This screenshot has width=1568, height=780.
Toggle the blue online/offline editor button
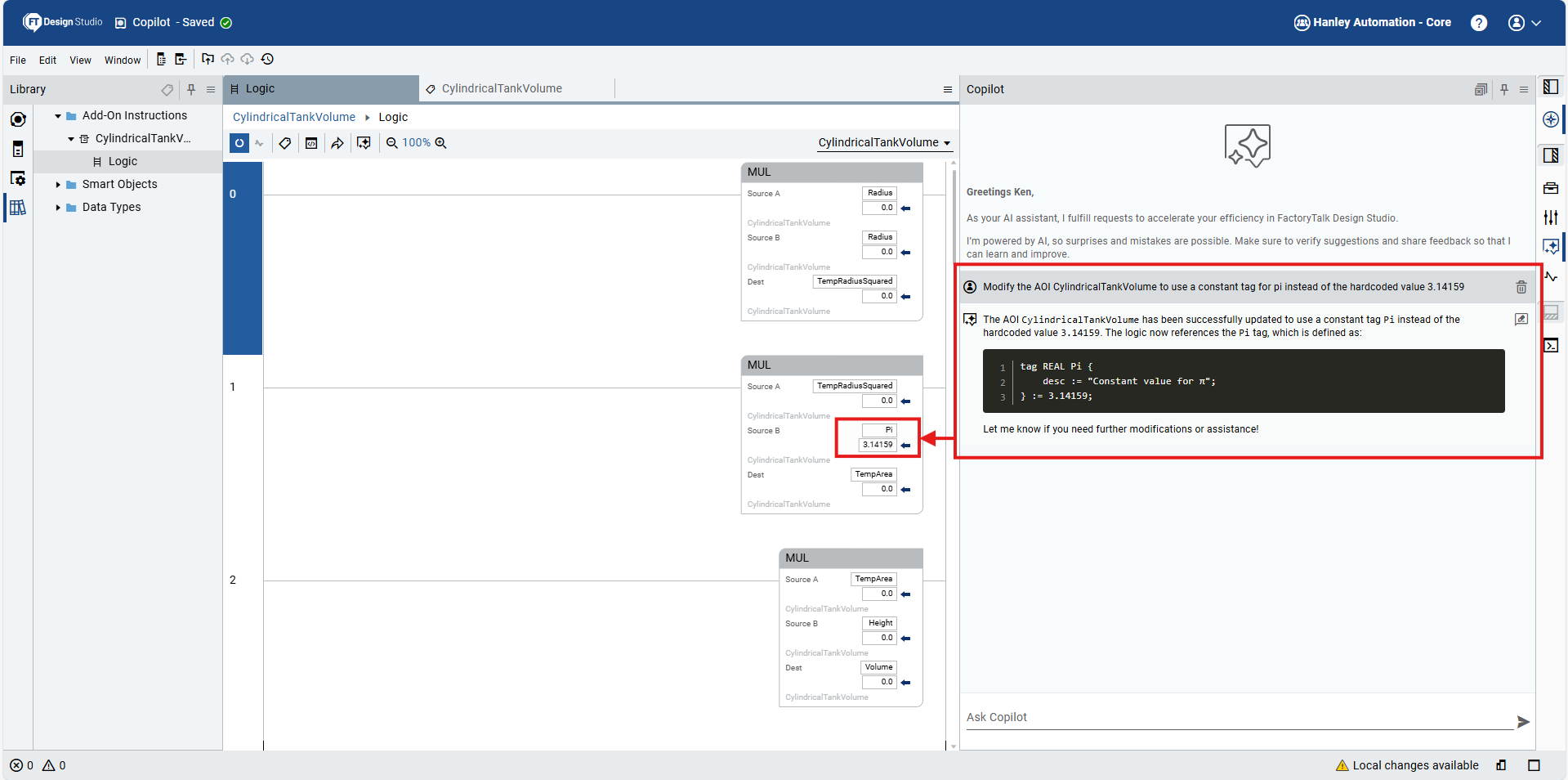239,143
